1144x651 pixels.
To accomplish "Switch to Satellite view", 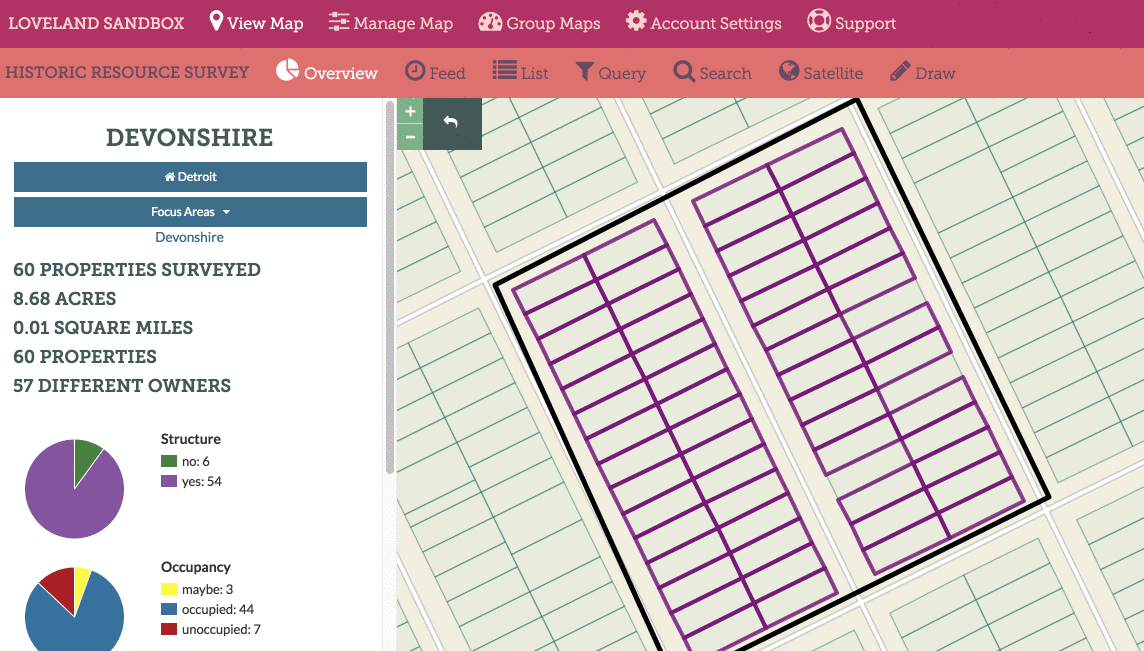I will click(821, 72).
